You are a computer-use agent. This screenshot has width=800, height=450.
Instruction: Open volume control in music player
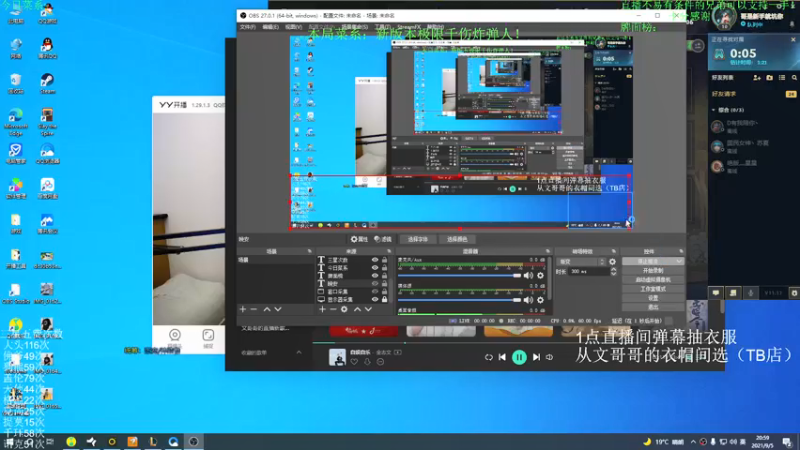pos(549,357)
